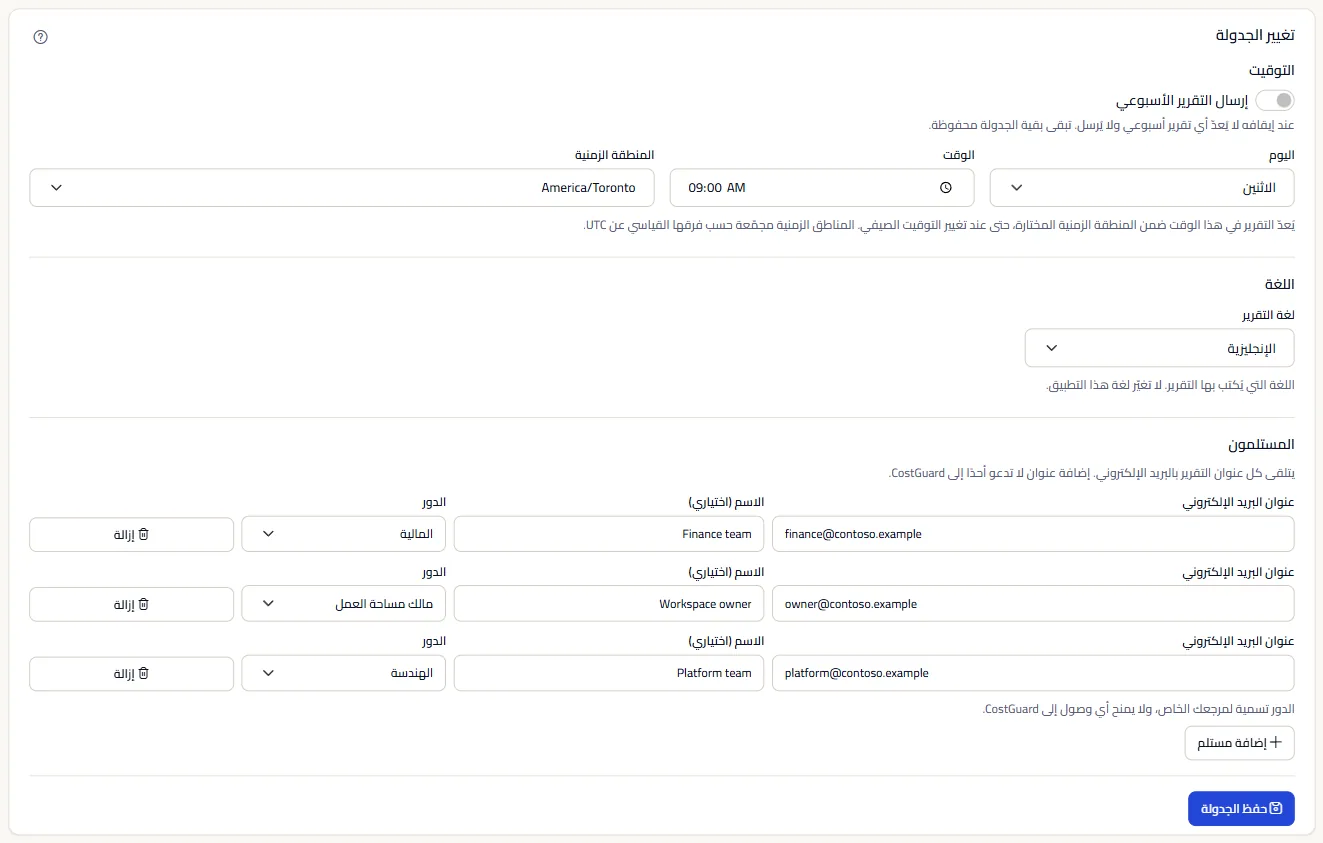Toggle the إرسال التقرير الأسبوعي switch
Image resolution: width=1323 pixels, height=843 pixels.
coord(1275,100)
